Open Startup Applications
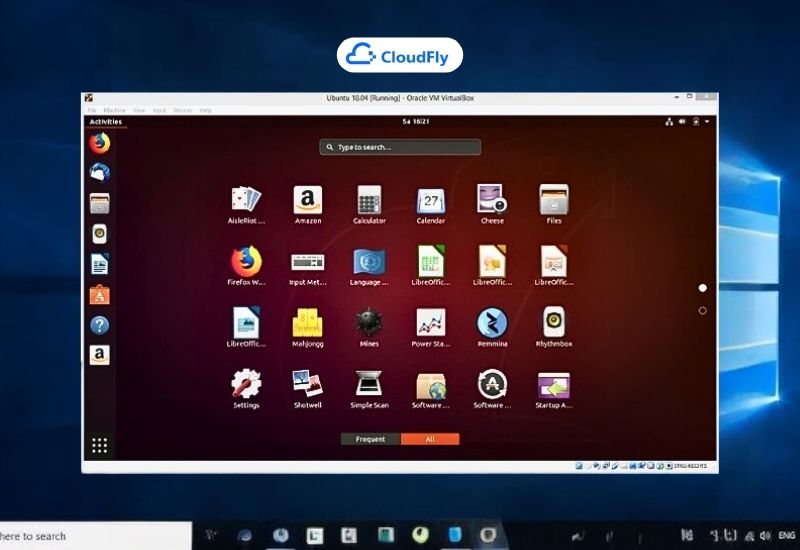This screenshot has width=800, height=550. point(554,389)
